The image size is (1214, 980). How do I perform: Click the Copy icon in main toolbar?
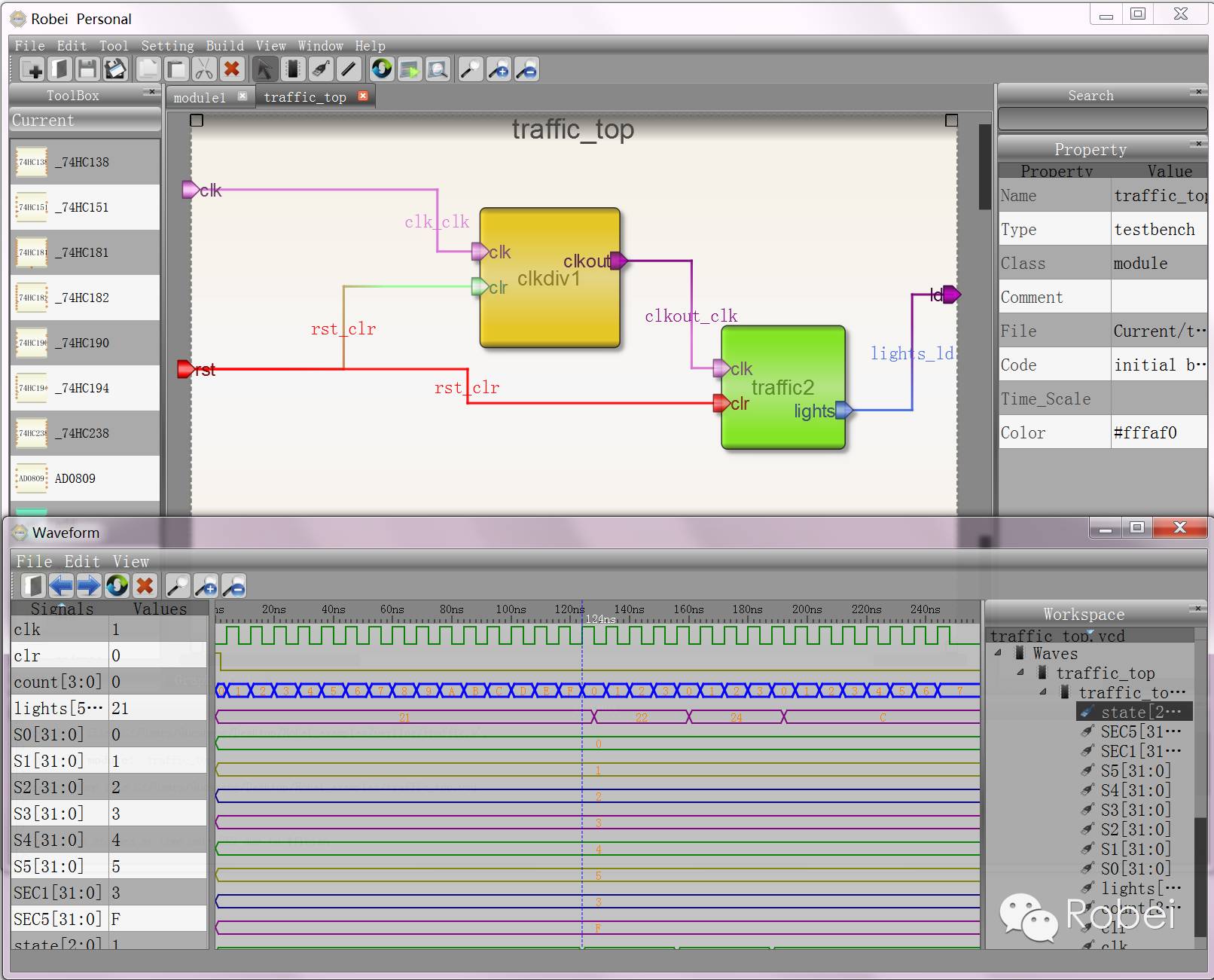(148, 70)
